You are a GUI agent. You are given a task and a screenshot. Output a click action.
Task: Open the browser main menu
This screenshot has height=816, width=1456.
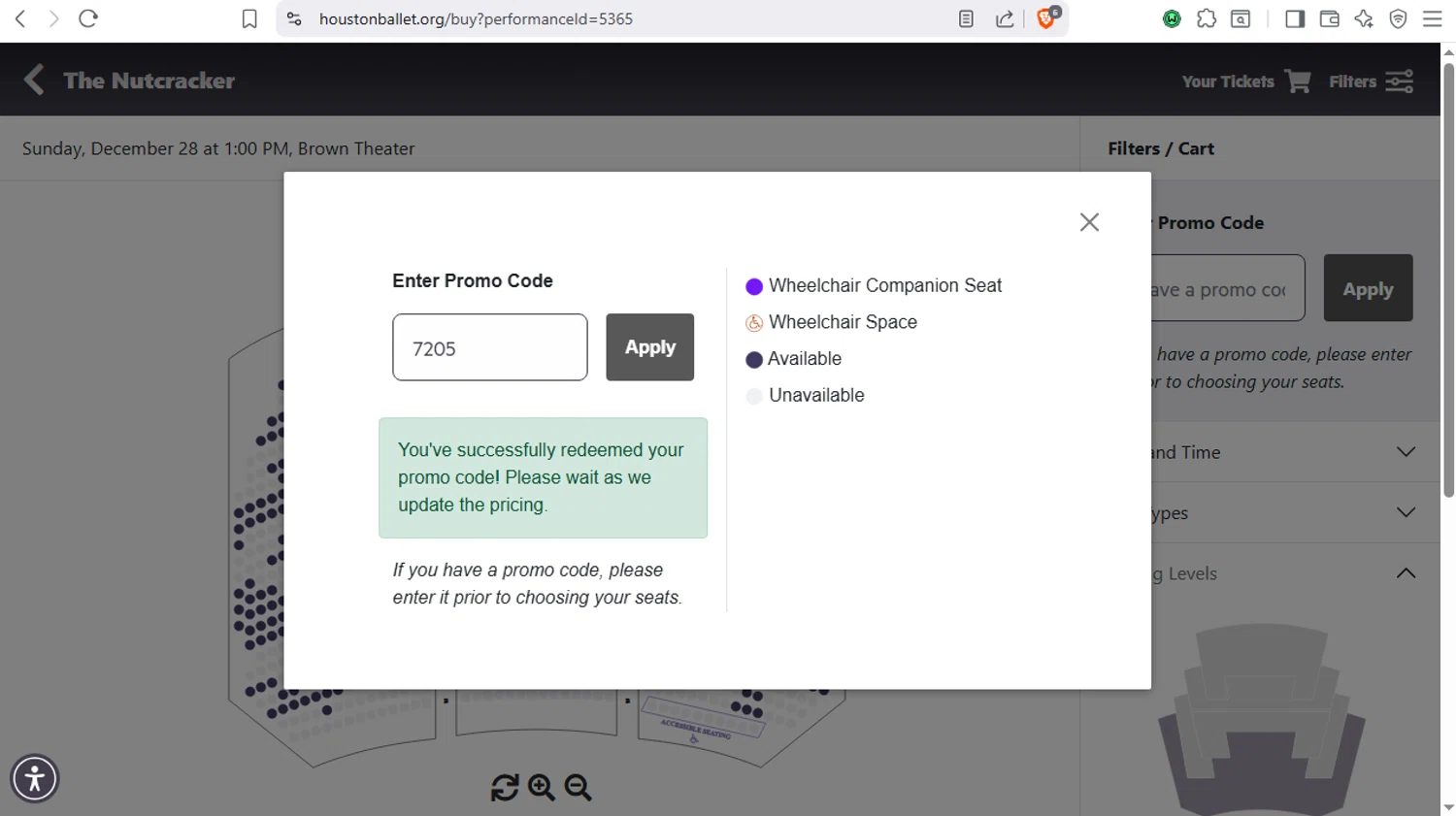click(x=1432, y=18)
